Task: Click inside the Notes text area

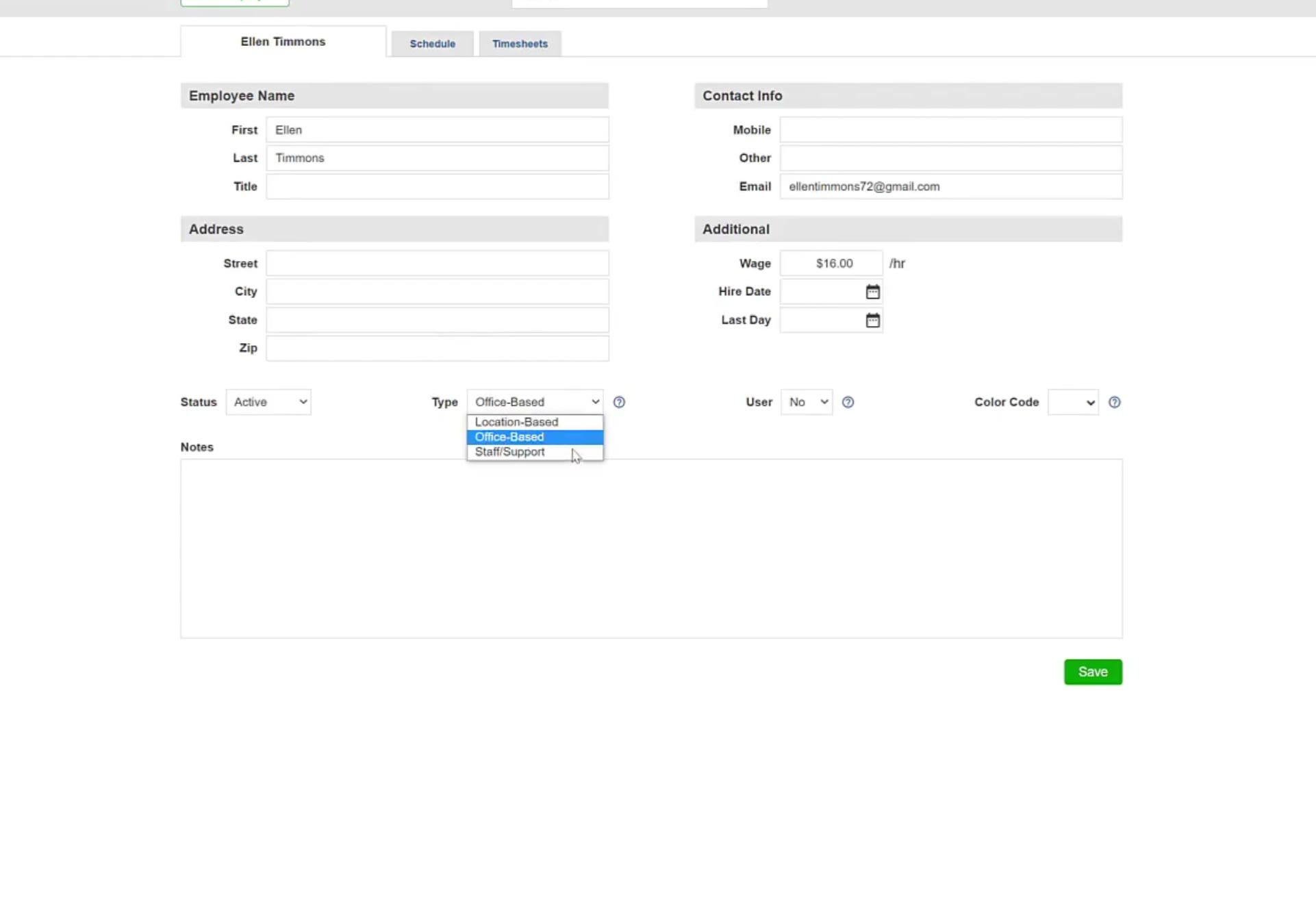Action: pos(651,549)
